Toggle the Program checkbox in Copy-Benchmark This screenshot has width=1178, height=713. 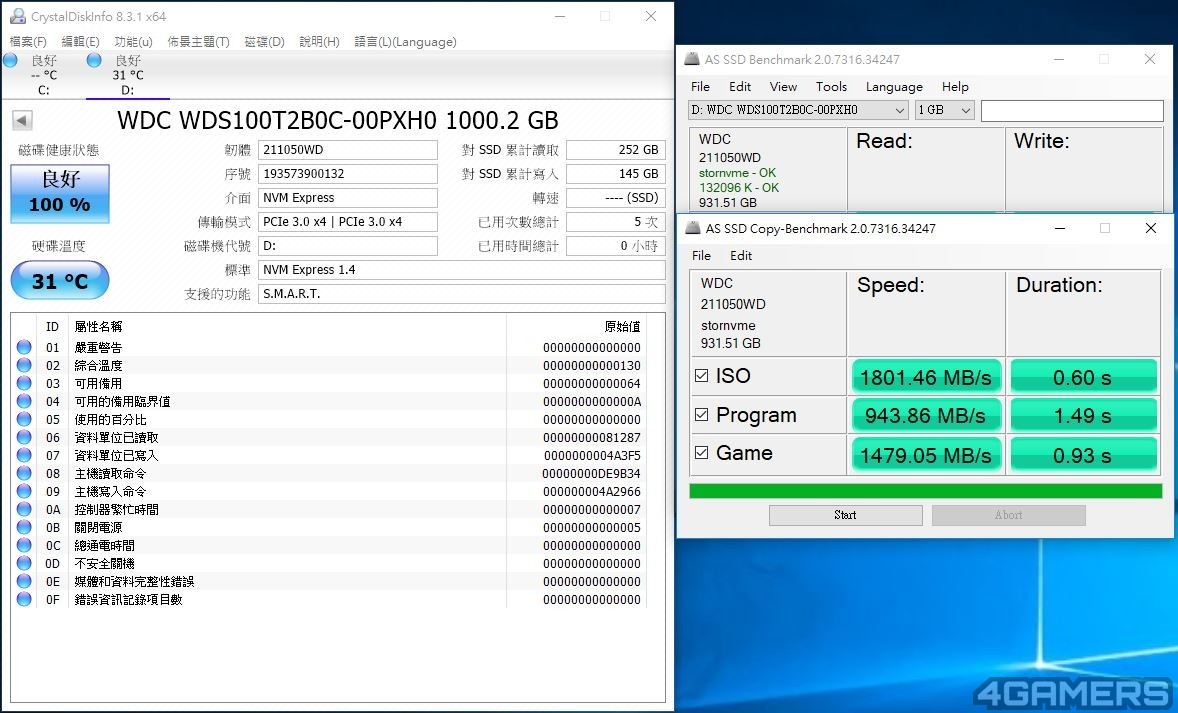pos(702,415)
